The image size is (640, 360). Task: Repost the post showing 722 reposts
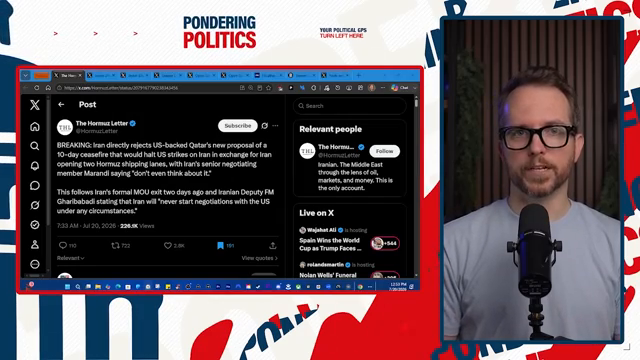121,245
